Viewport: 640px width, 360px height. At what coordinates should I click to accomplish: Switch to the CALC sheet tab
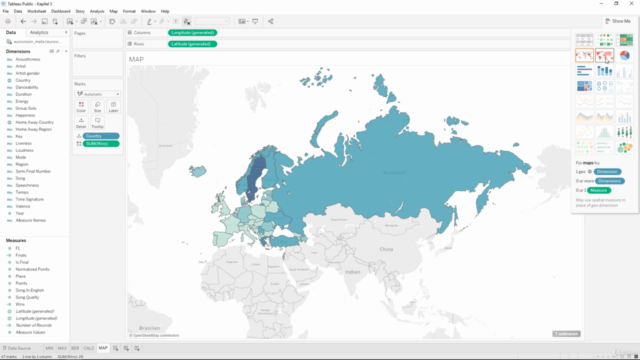(x=89, y=348)
